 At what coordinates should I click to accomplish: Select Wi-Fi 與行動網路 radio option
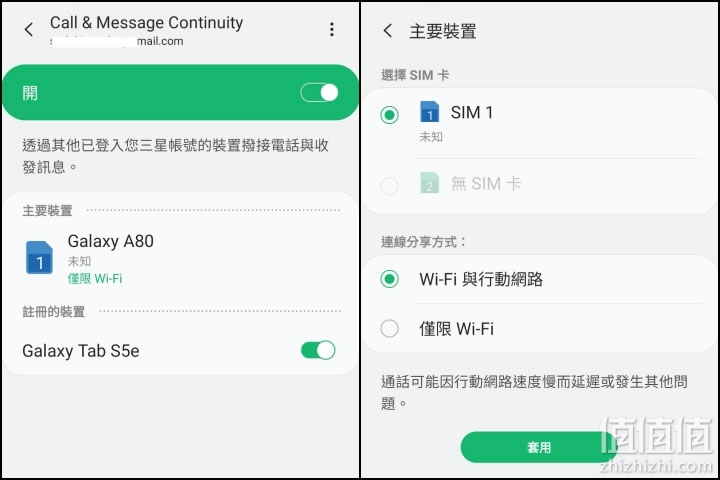389,279
